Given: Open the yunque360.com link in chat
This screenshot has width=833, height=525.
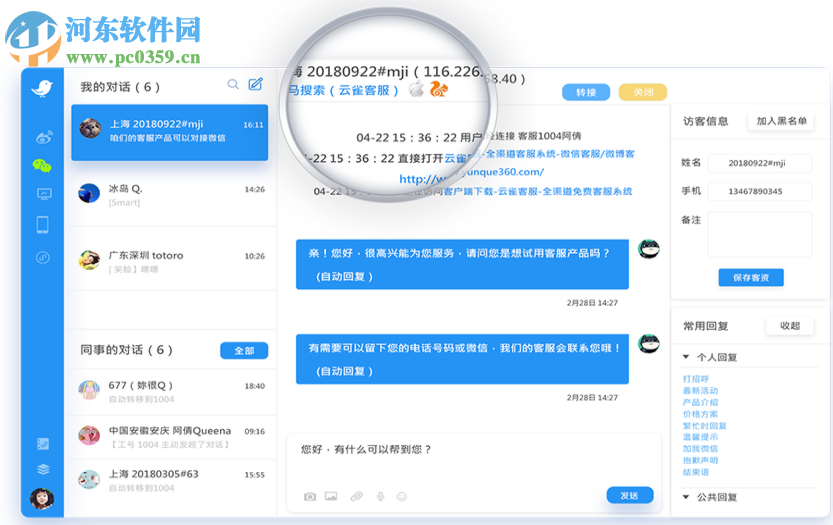Looking at the screenshot, I should 472,173.
